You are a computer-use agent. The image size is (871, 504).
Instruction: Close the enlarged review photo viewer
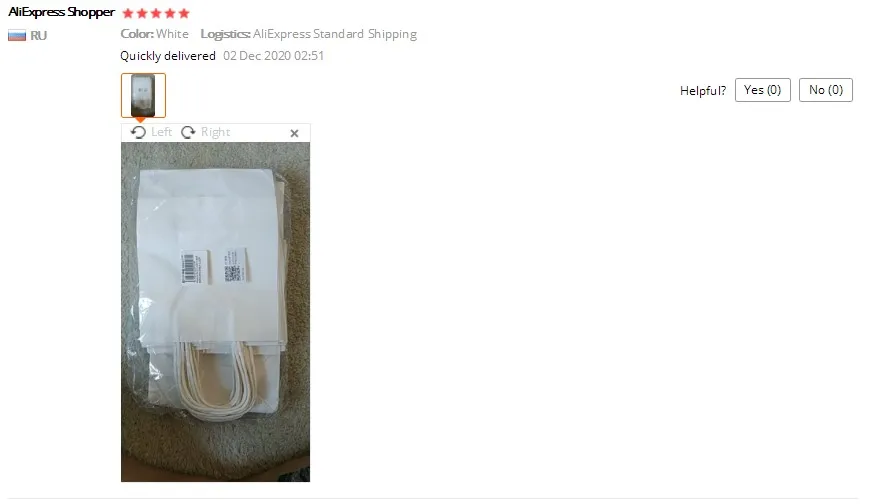point(294,133)
